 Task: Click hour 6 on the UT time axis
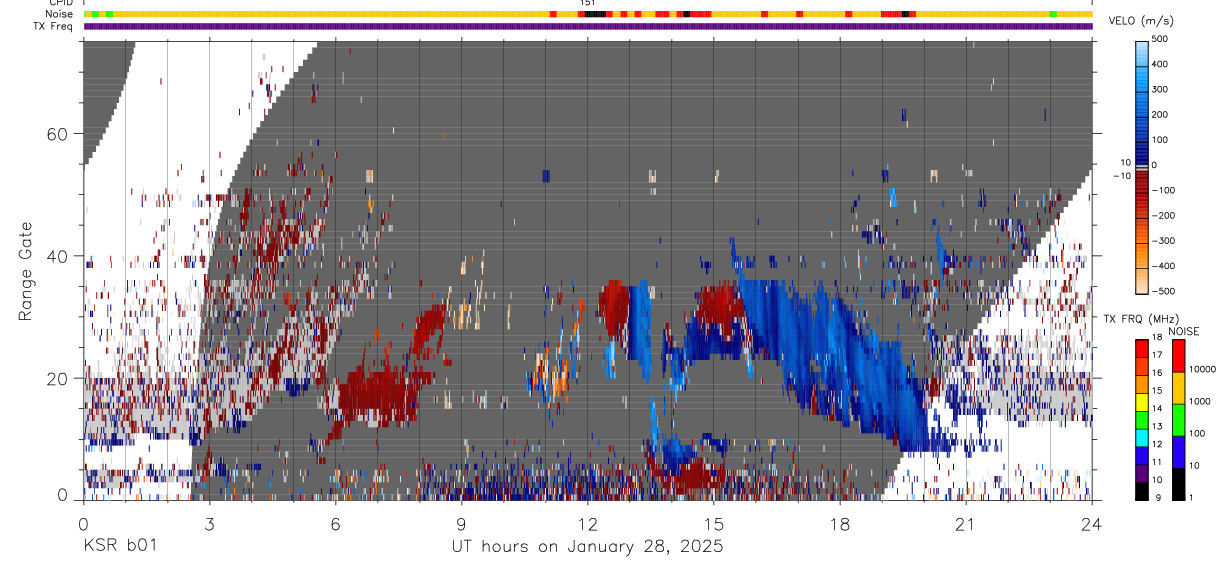[335, 524]
